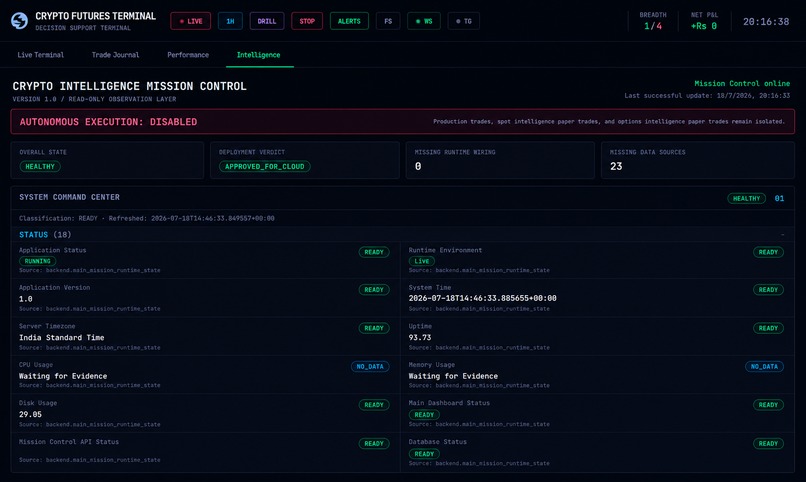Click the HEALTHY badge under Overall State
Image resolution: width=806 pixels, height=482 pixels.
40,166
